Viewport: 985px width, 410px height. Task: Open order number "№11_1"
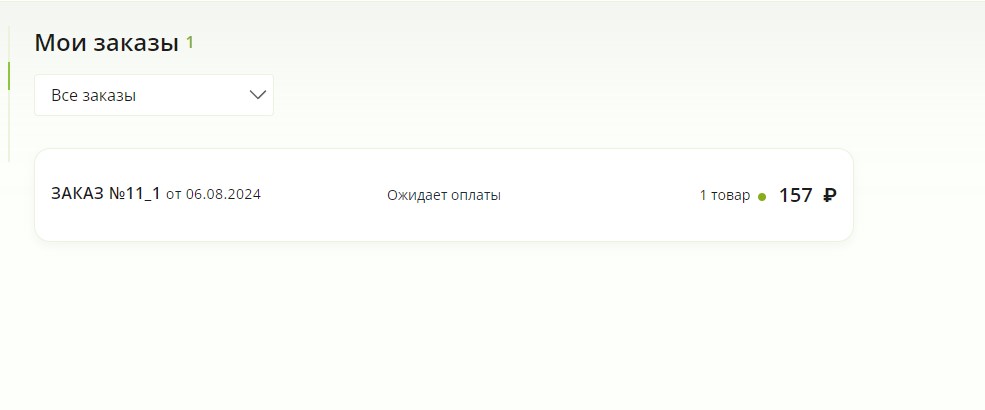click(135, 193)
